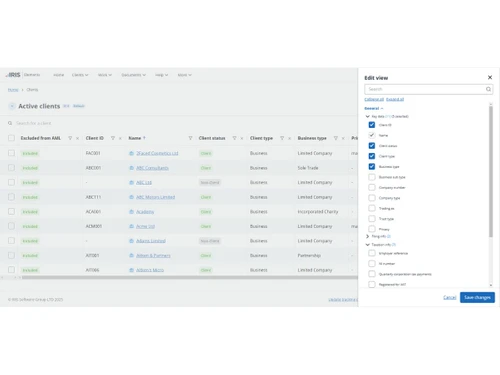This screenshot has height=375, width=500.
Task: Click the table horizontal scrollbar
Action: pyautogui.click(x=189, y=277)
